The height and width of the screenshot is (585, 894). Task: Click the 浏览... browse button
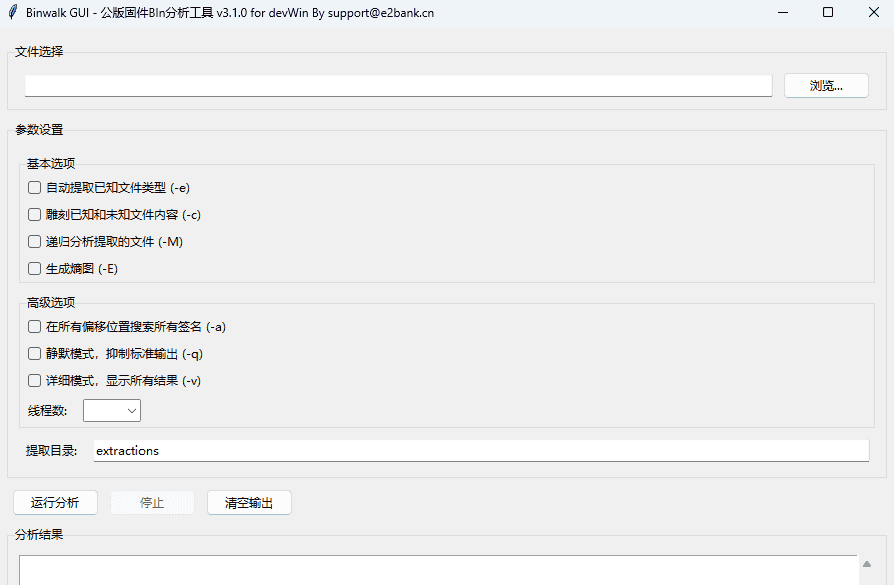click(x=825, y=86)
